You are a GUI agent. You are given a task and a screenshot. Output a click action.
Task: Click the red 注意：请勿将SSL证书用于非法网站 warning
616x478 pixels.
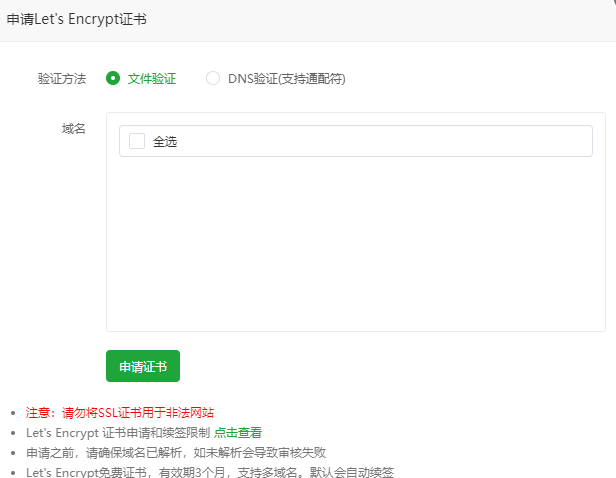120,412
